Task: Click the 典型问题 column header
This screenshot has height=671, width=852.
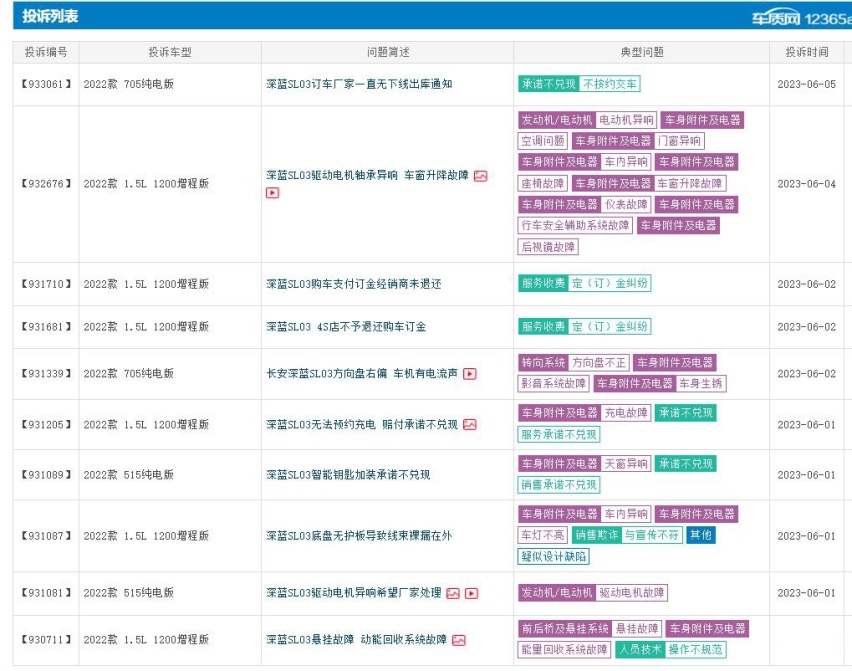Action: pos(642,52)
